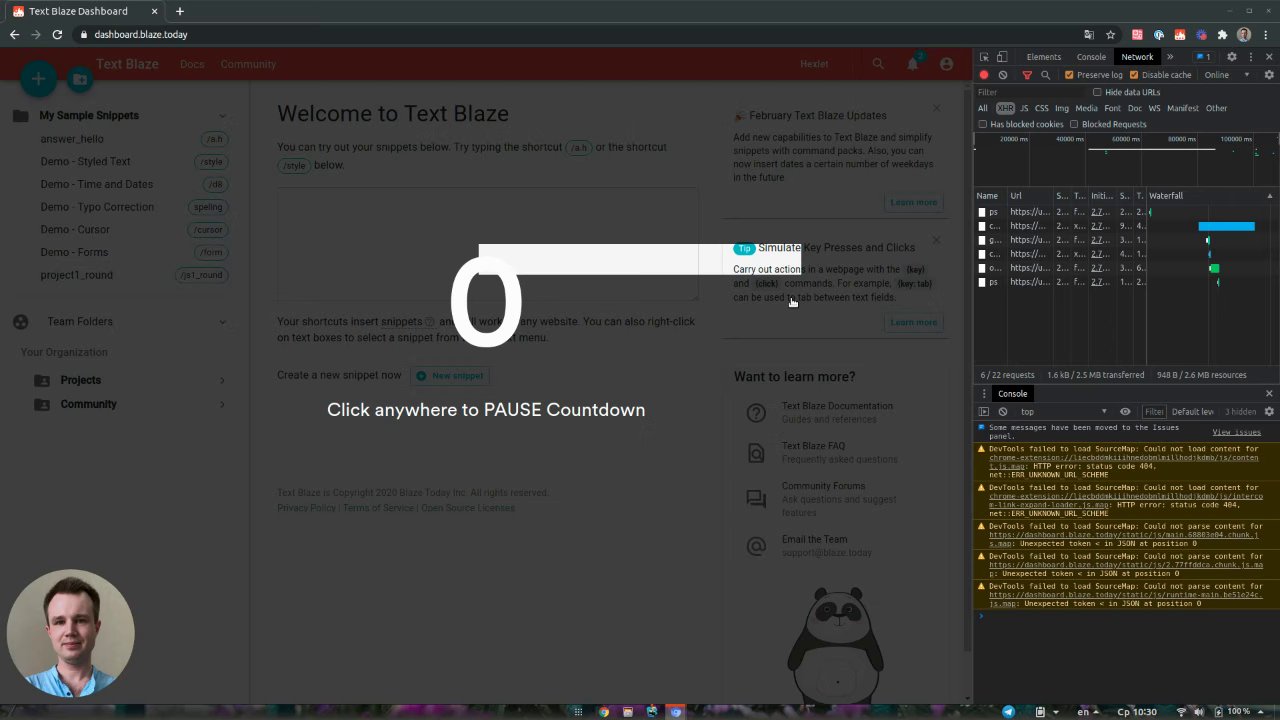Click the red record network log button
The height and width of the screenshot is (720, 1280).
pyautogui.click(x=984, y=75)
